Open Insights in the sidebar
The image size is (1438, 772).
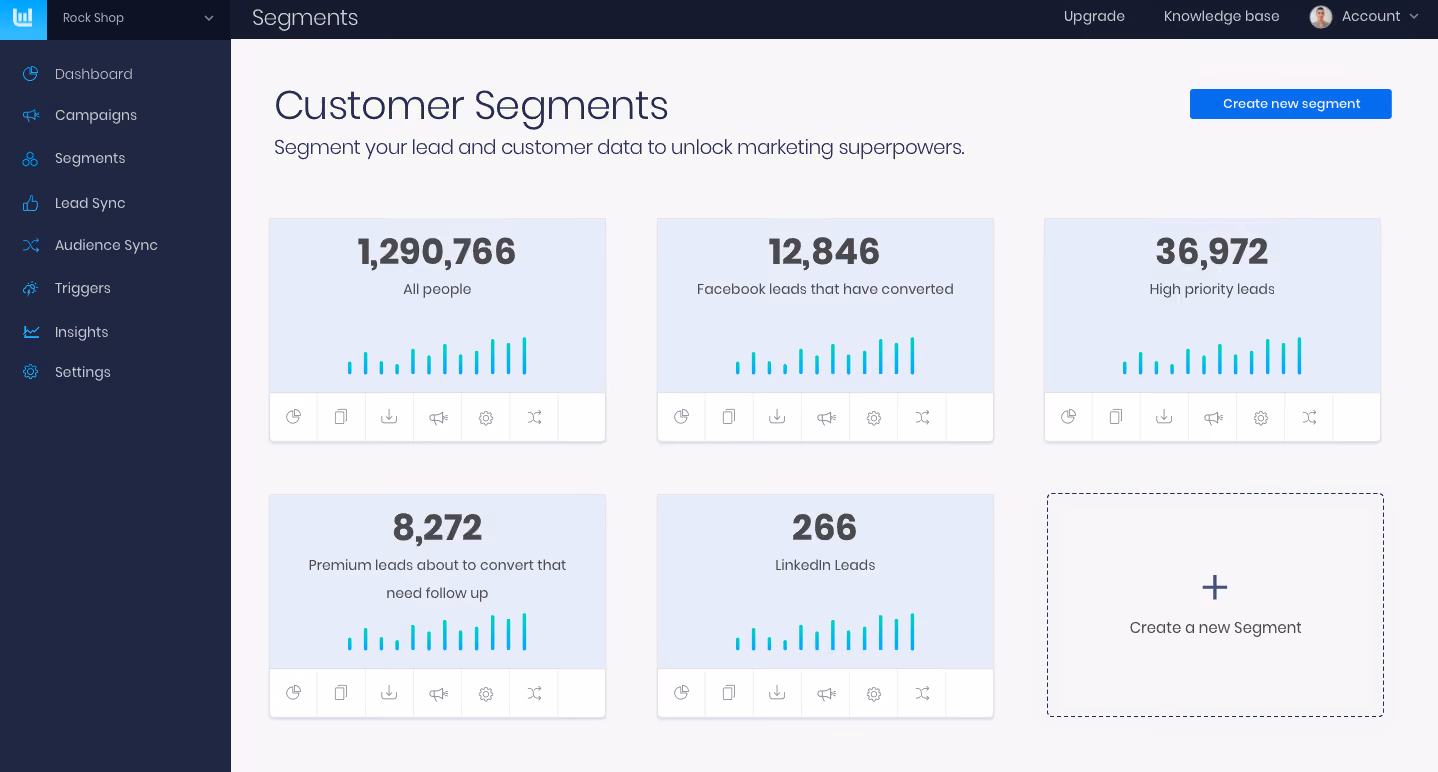click(x=81, y=332)
